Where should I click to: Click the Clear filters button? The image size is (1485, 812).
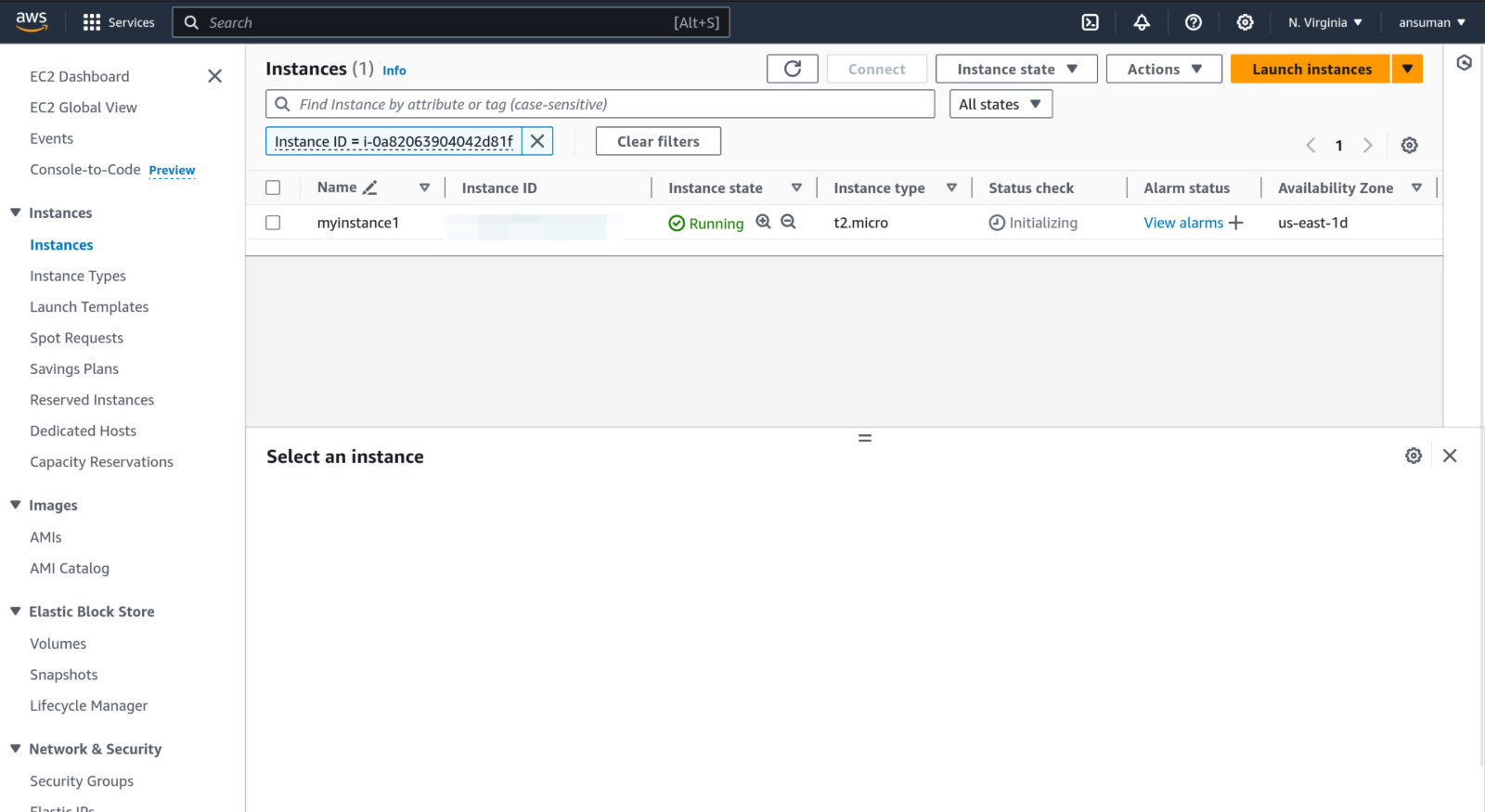pos(658,141)
